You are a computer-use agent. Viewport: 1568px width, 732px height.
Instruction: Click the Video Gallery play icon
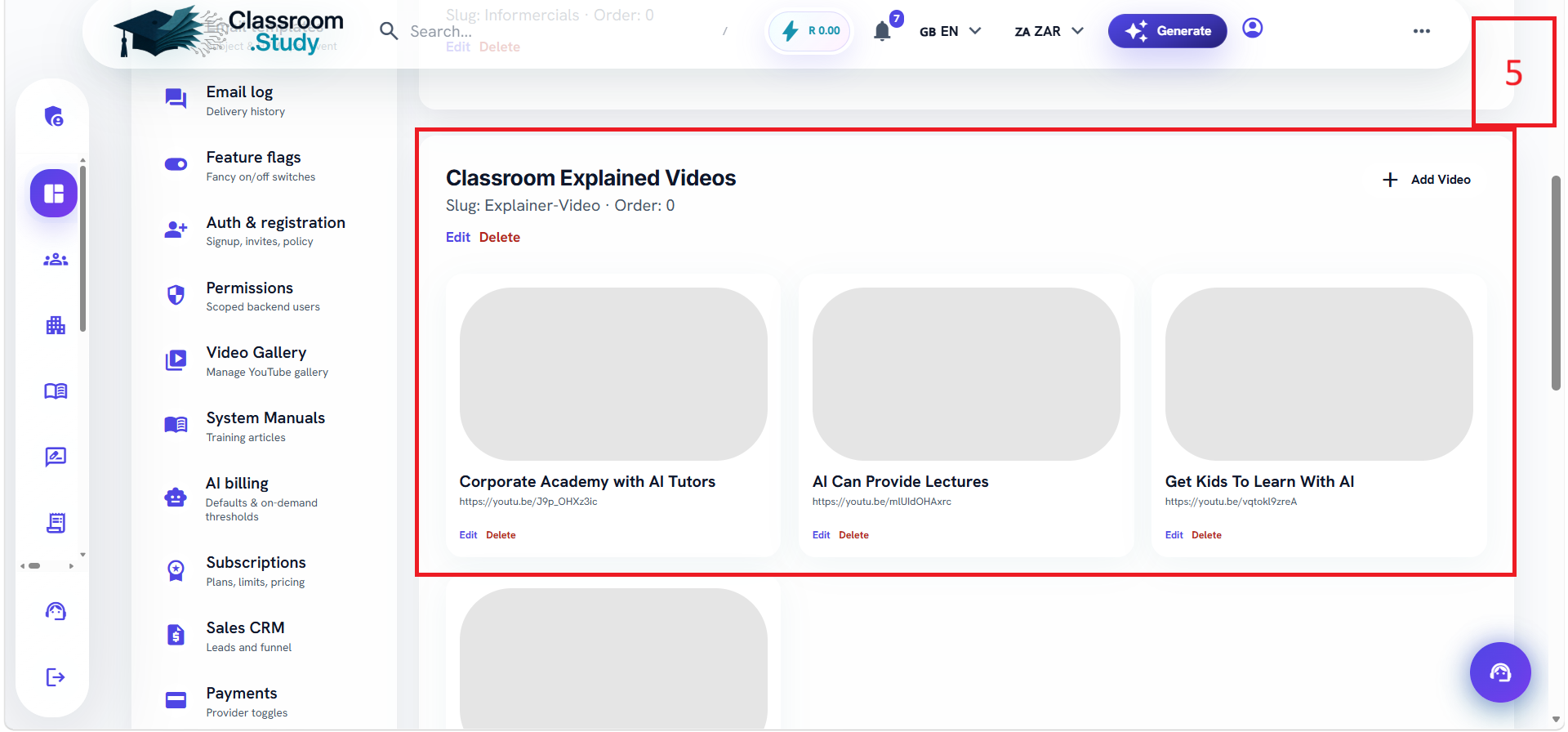(176, 360)
